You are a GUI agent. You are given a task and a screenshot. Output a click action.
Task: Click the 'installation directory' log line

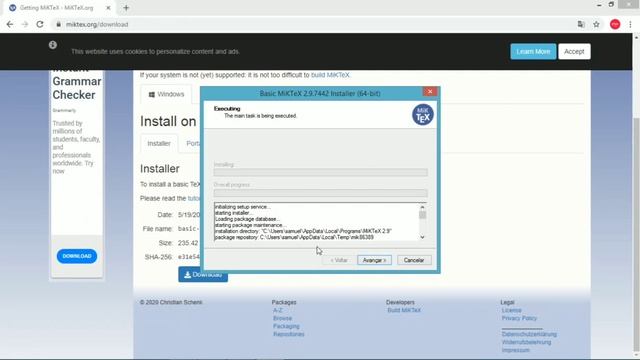click(x=303, y=231)
